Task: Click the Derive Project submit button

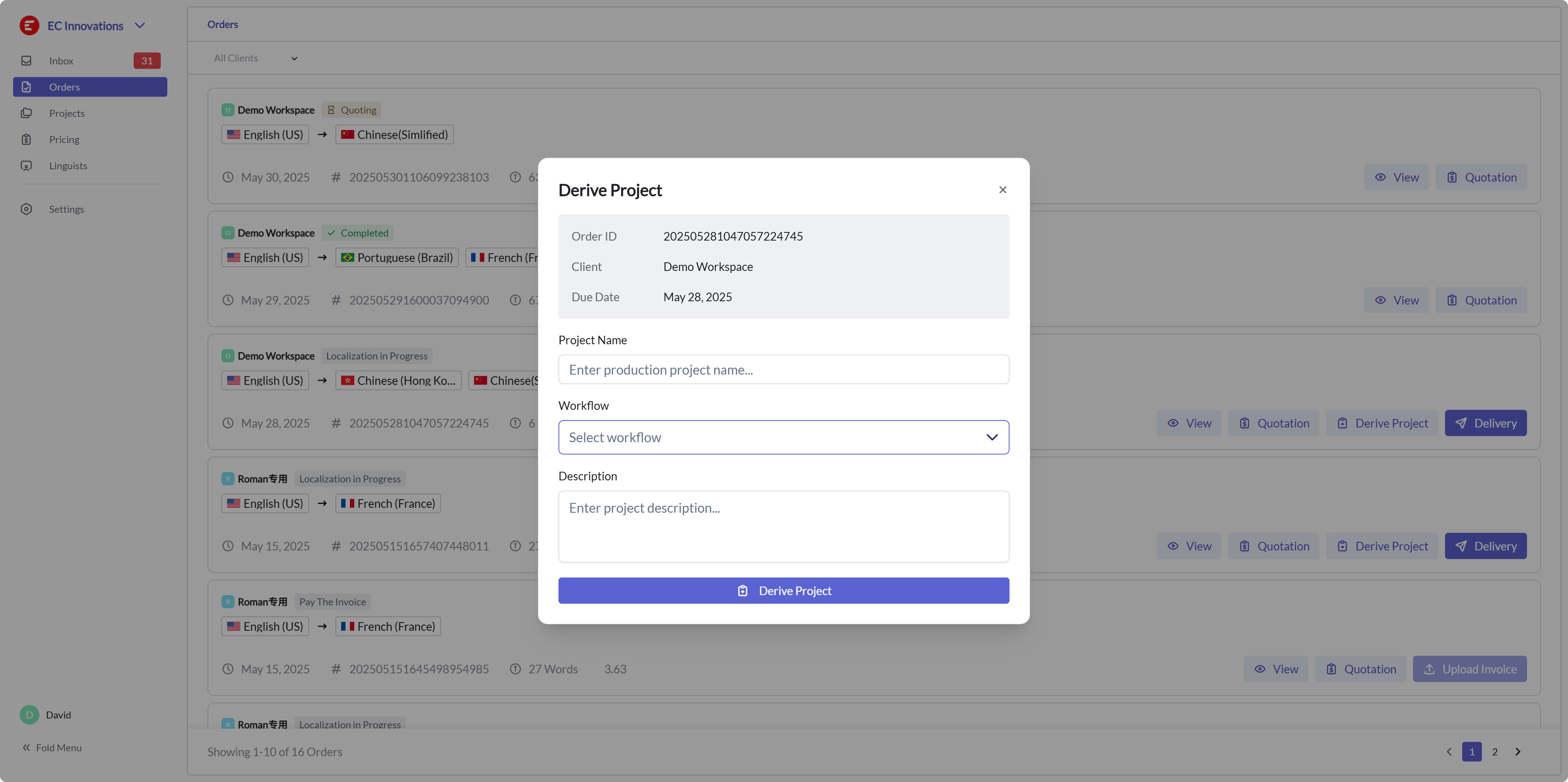Action: (784, 590)
